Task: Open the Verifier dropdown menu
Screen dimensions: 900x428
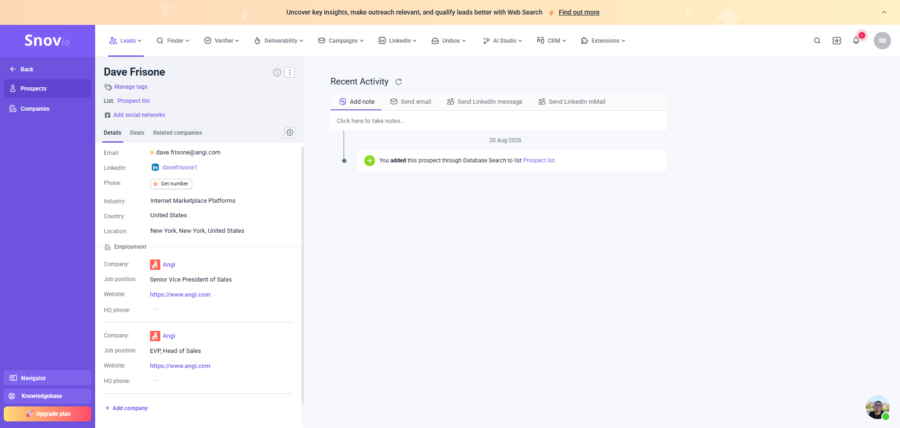Action: coord(222,41)
